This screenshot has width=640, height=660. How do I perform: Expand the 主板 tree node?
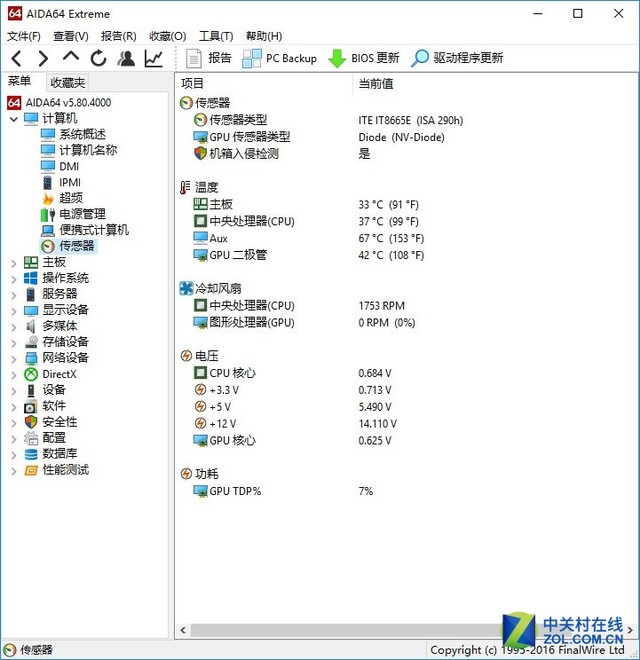pyautogui.click(x=13, y=263)
